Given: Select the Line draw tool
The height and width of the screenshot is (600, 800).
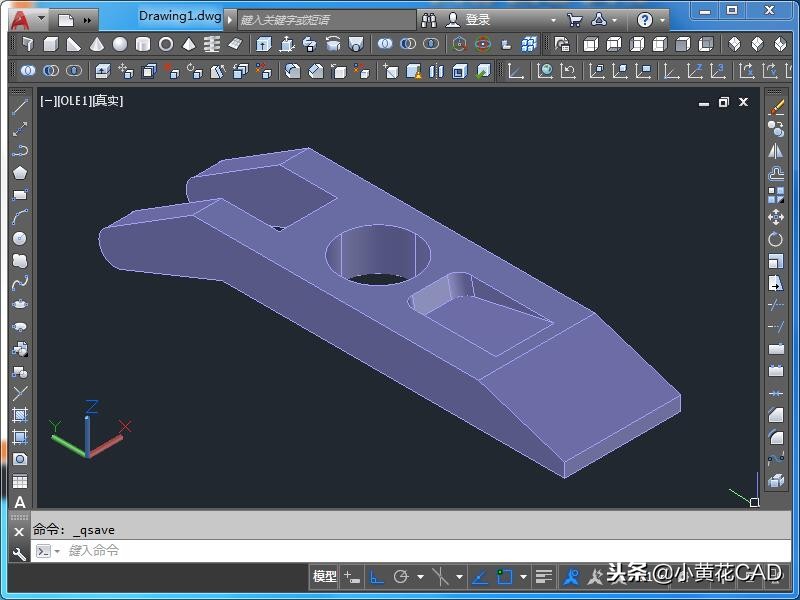Looking at the screenshot, I should click(19, 107).
